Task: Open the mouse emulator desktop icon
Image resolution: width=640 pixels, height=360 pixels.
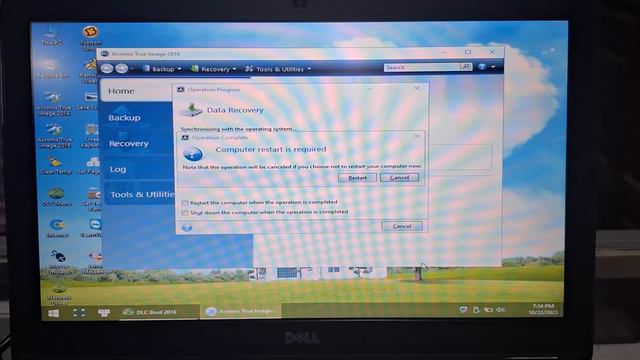Action: pyautogui.click(x=59, y=262)
